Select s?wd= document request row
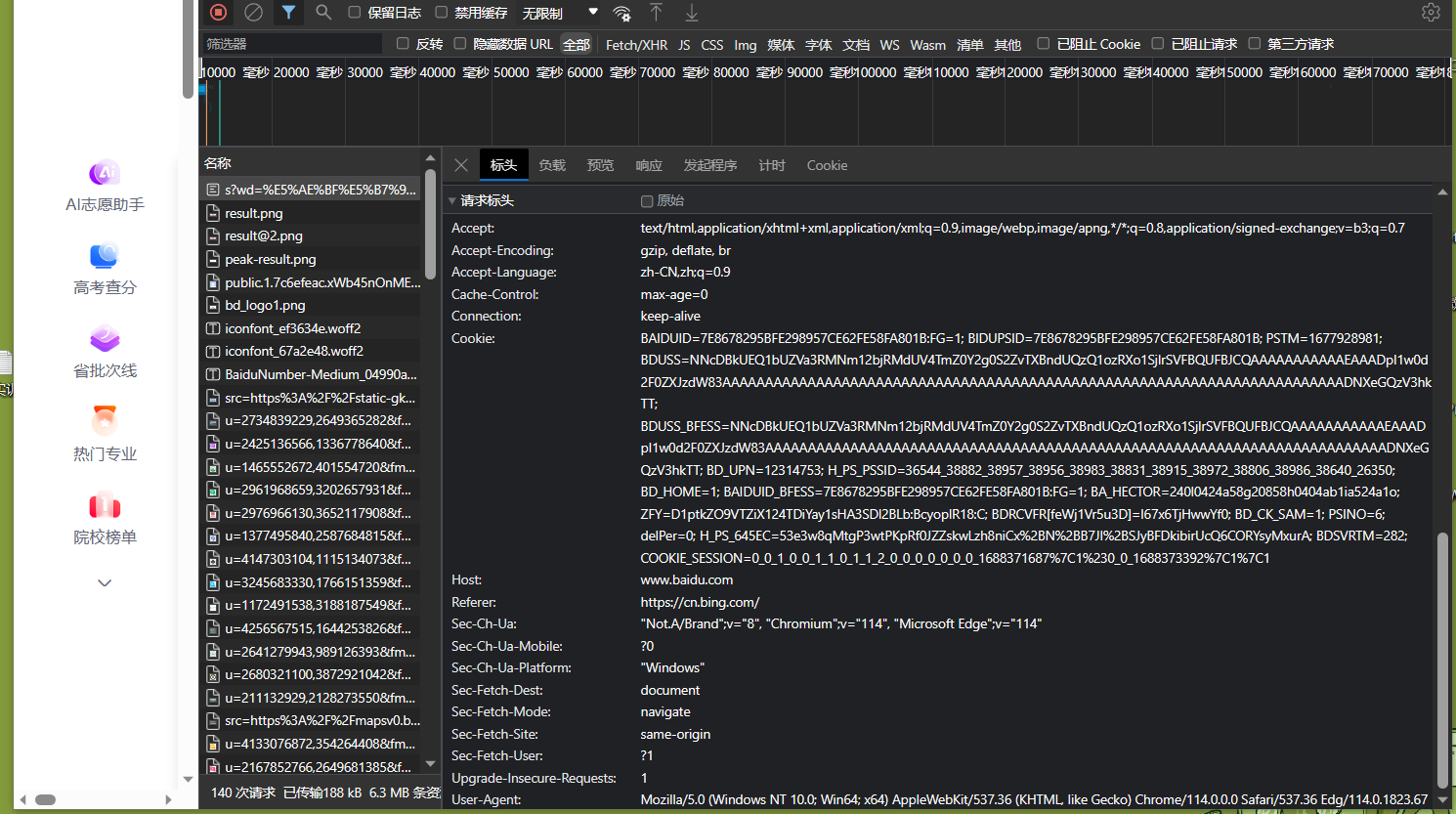The width and height of the screenshot is (1456, 814). (312, 190)
